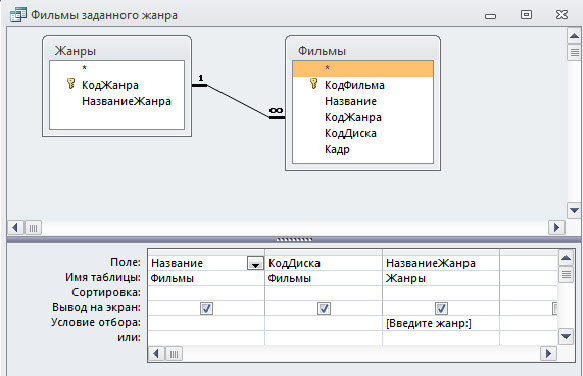
Task: Click the КодДиска field cell in grid
Action: tap(323, 263)
